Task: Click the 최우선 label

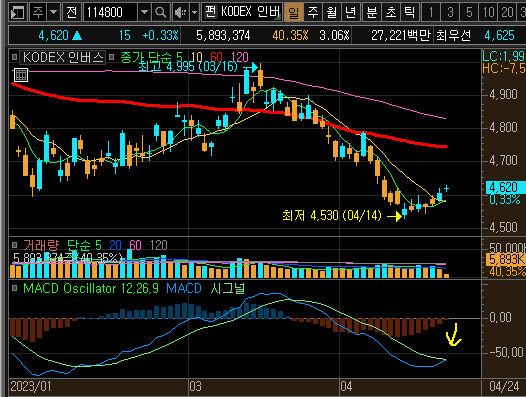Action: point(453,35)
